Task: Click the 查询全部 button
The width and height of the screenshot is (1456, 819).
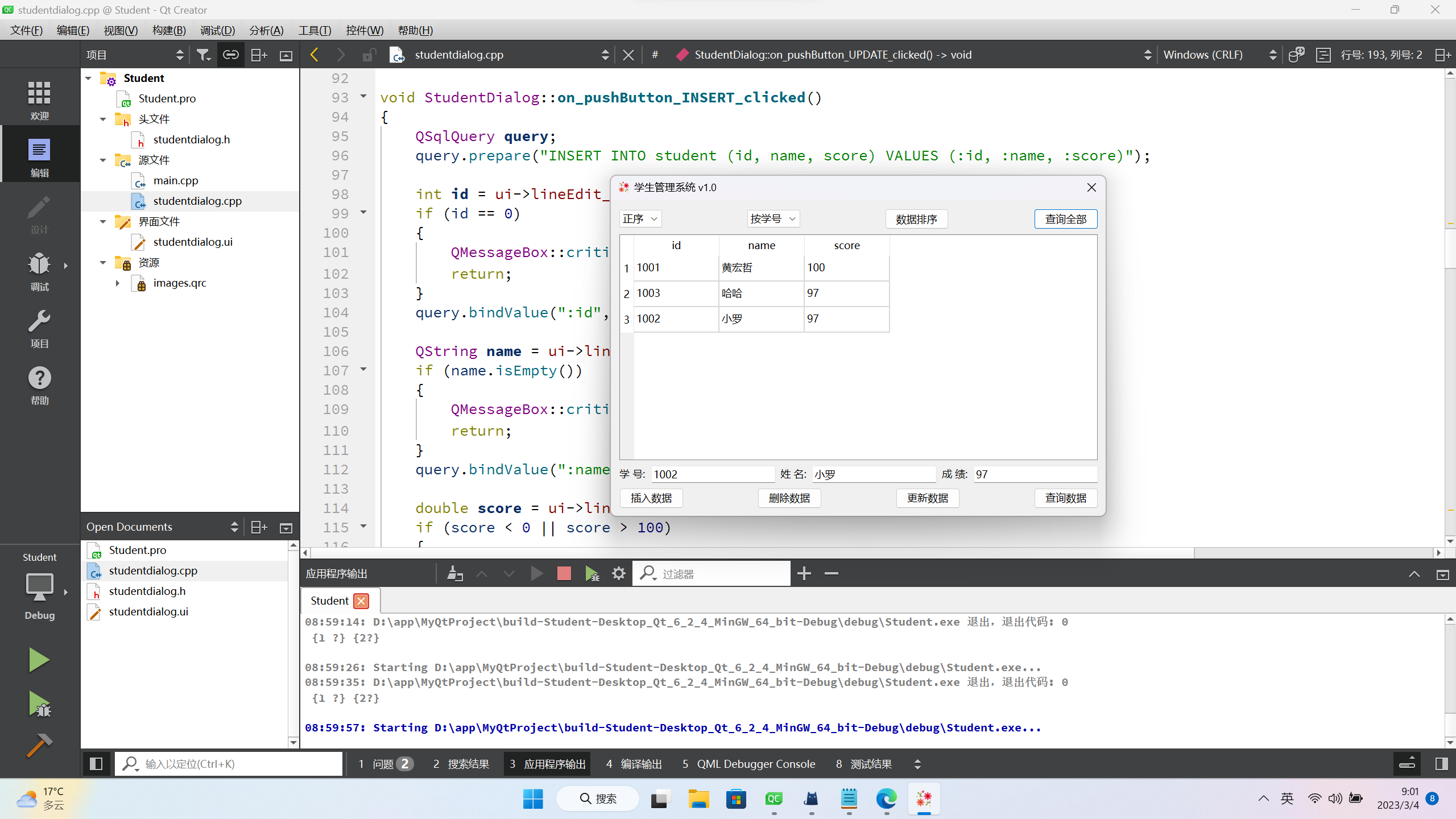Action: point(1065,218)
